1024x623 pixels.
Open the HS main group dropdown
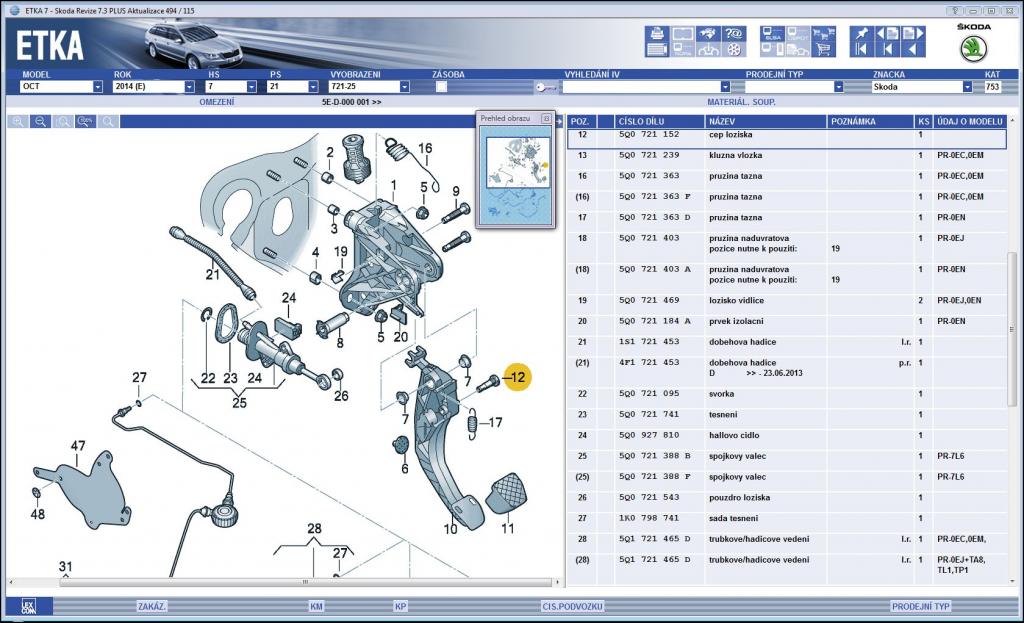[251, 87]
